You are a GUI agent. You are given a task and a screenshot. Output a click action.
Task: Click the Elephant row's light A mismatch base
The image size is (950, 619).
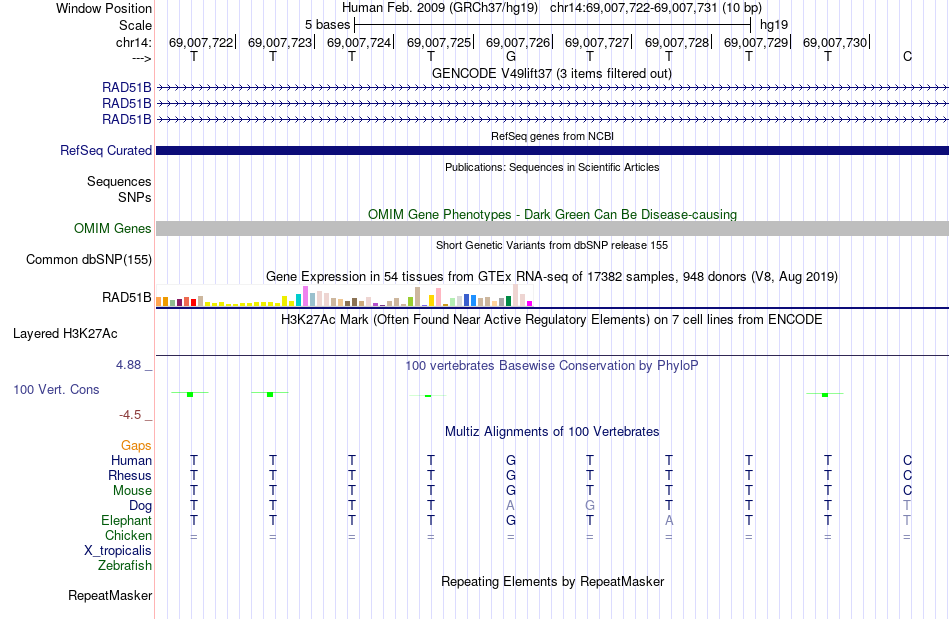click(x=669, y=521)
